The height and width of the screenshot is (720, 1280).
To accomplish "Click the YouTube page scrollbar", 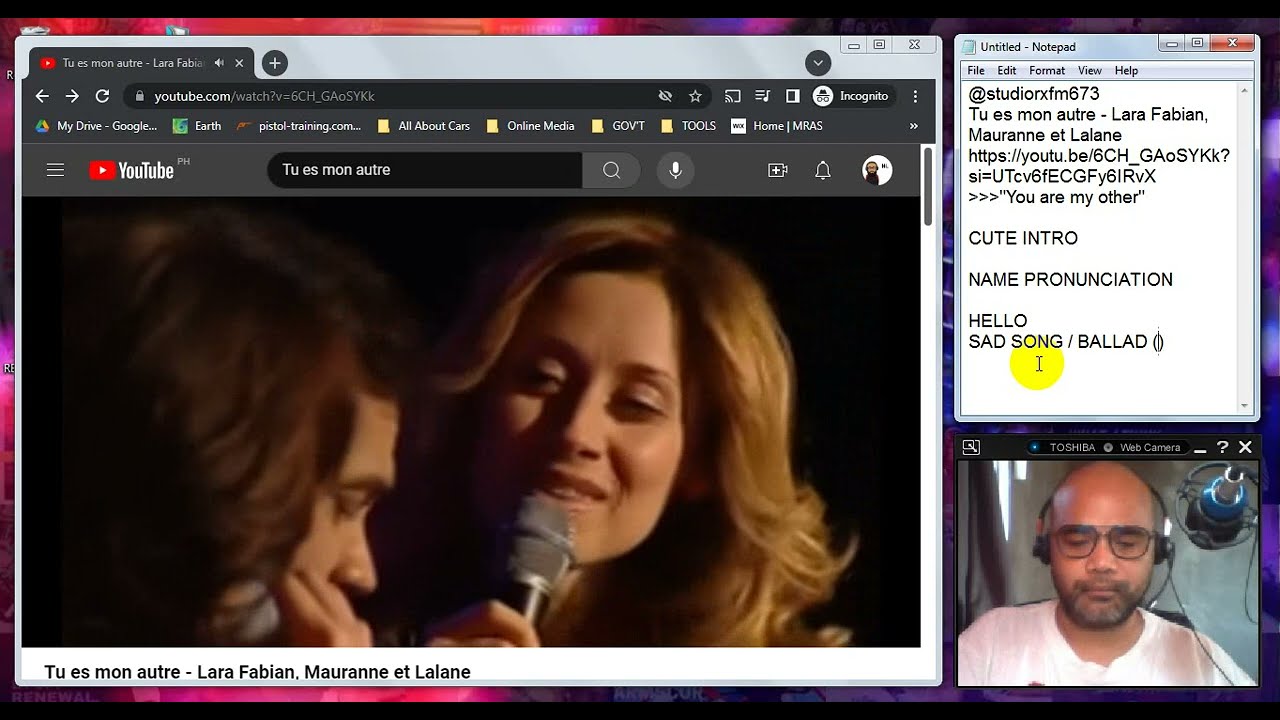I will coord(928,186).
